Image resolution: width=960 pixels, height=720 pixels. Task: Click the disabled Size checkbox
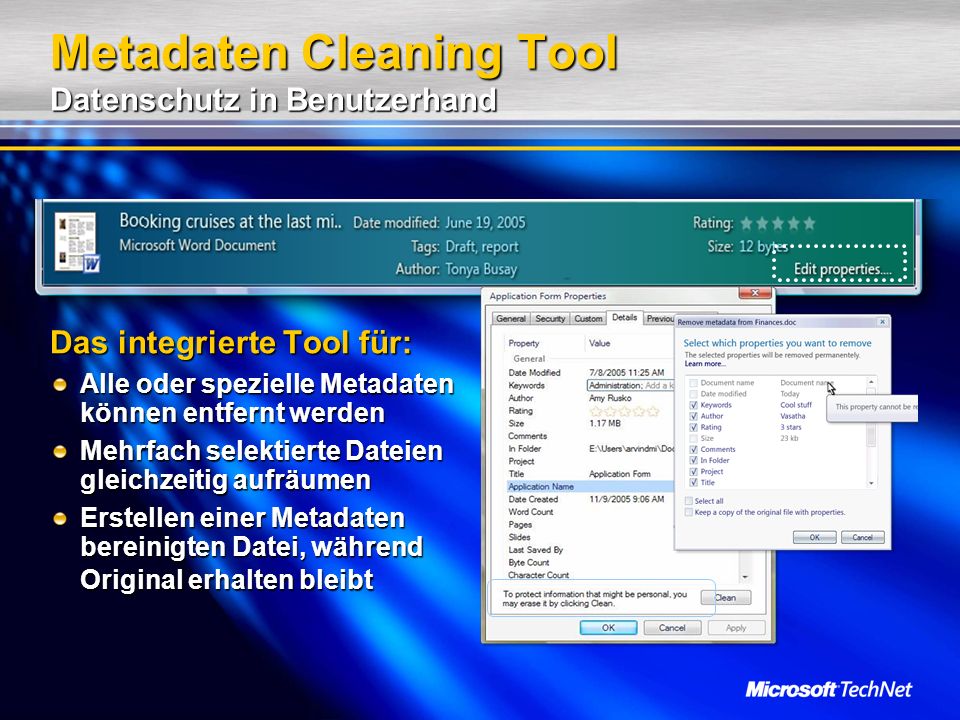tap(694, 438)
